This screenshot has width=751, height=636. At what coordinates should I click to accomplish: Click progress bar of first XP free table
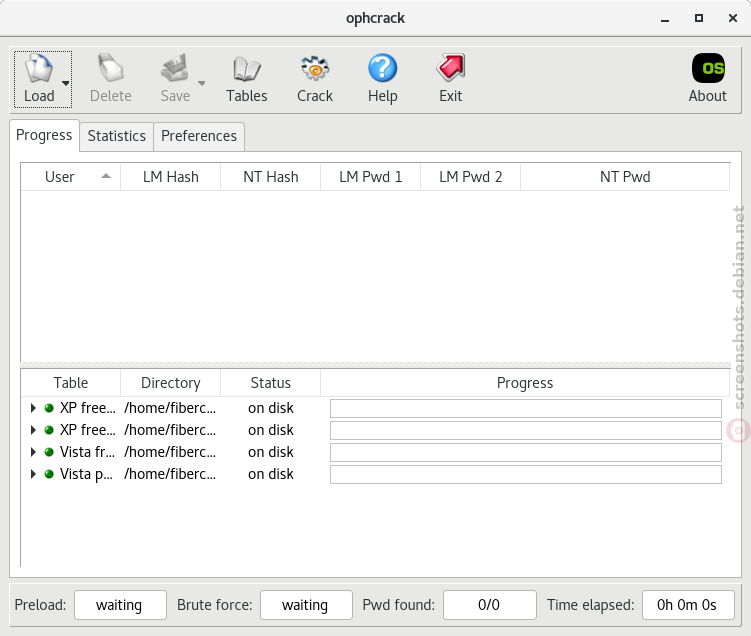tap(526, 409)
